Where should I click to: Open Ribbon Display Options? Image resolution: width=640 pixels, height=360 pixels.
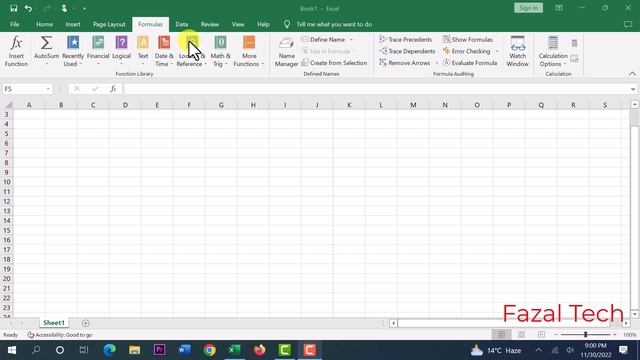pyautogui.click(x=559, y=8)
